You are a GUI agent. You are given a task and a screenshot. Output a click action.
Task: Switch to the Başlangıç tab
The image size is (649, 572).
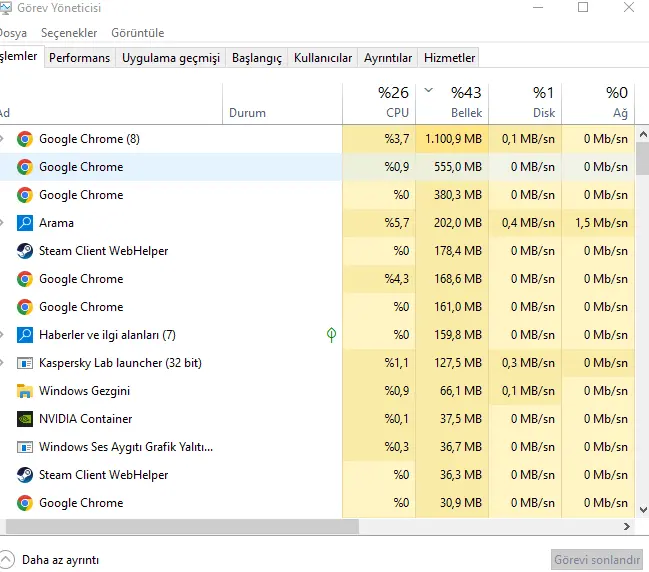pos(257,58)
